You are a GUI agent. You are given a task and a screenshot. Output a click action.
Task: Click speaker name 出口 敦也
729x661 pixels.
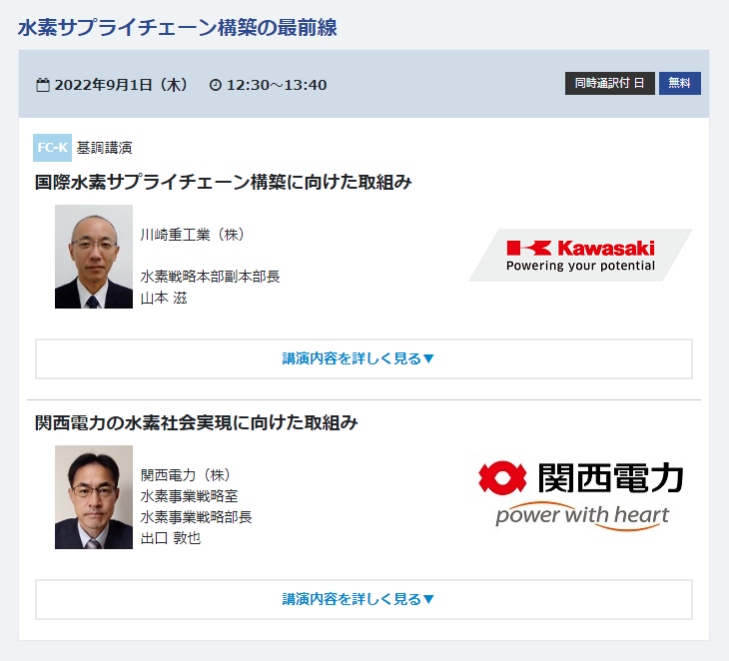click(x=171, y=538)
